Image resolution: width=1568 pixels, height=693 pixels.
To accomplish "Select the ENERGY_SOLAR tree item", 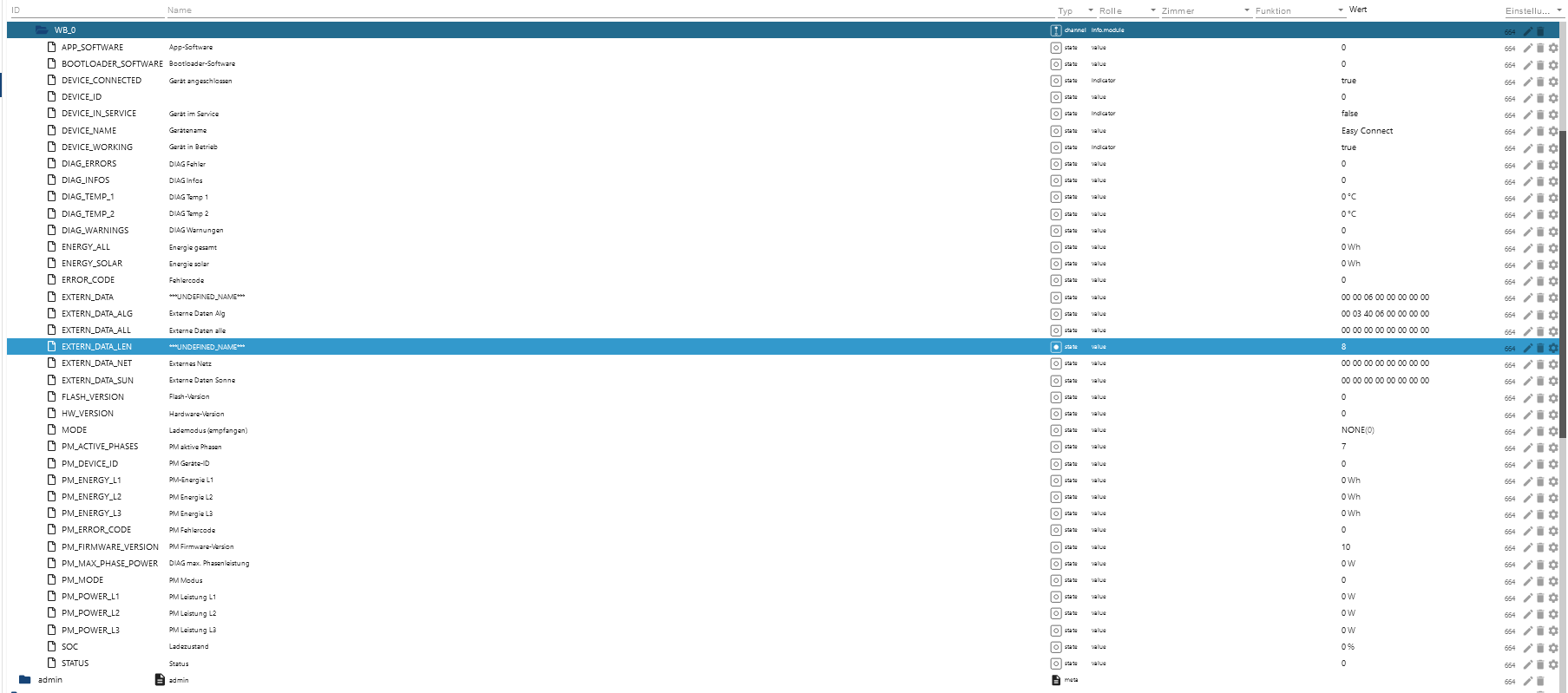I will [x=92, y=264].
